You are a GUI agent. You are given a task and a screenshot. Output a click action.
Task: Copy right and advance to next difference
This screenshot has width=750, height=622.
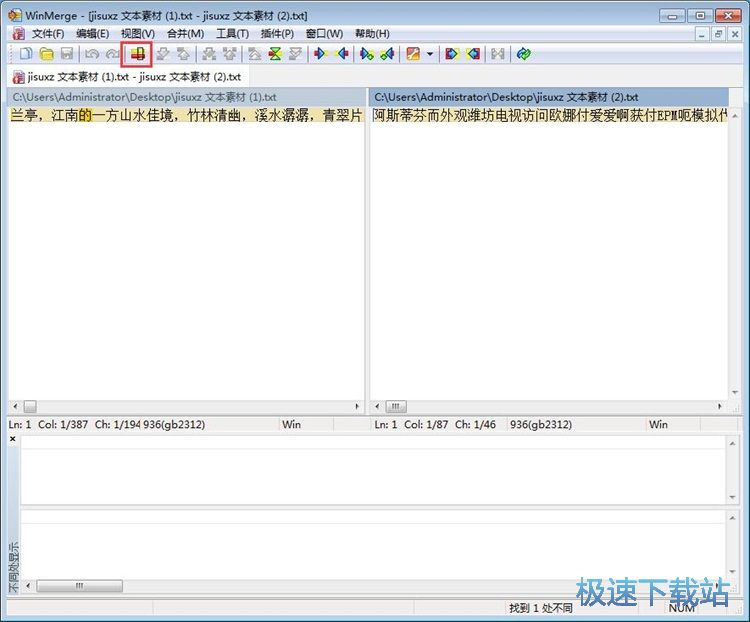(367, 54)
